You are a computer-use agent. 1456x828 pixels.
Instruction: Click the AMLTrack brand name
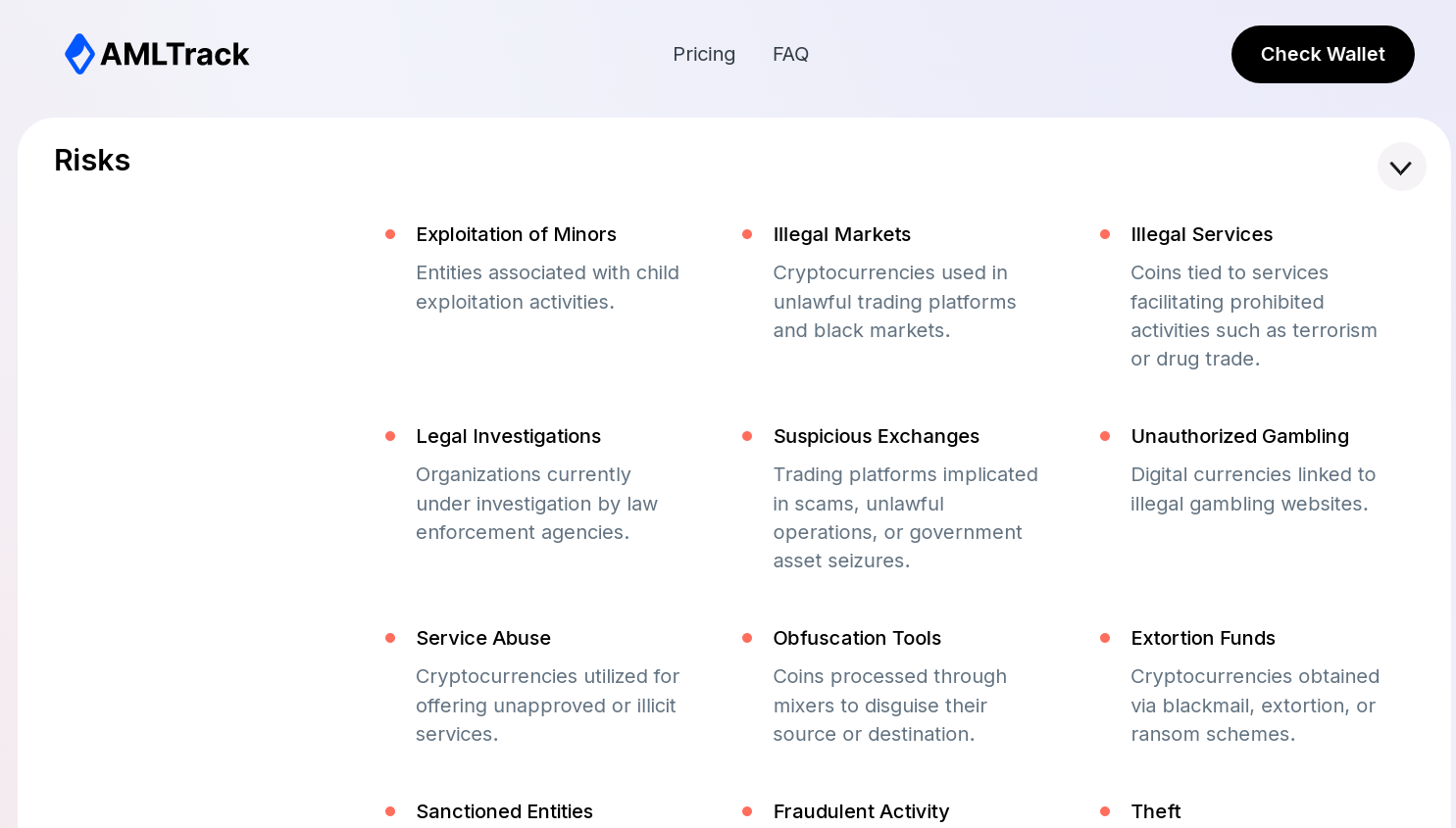point(175,54)
